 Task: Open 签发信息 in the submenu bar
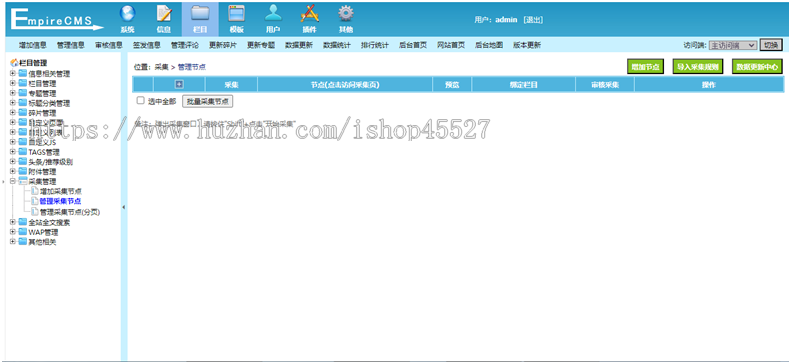click(x=147, y=45)
